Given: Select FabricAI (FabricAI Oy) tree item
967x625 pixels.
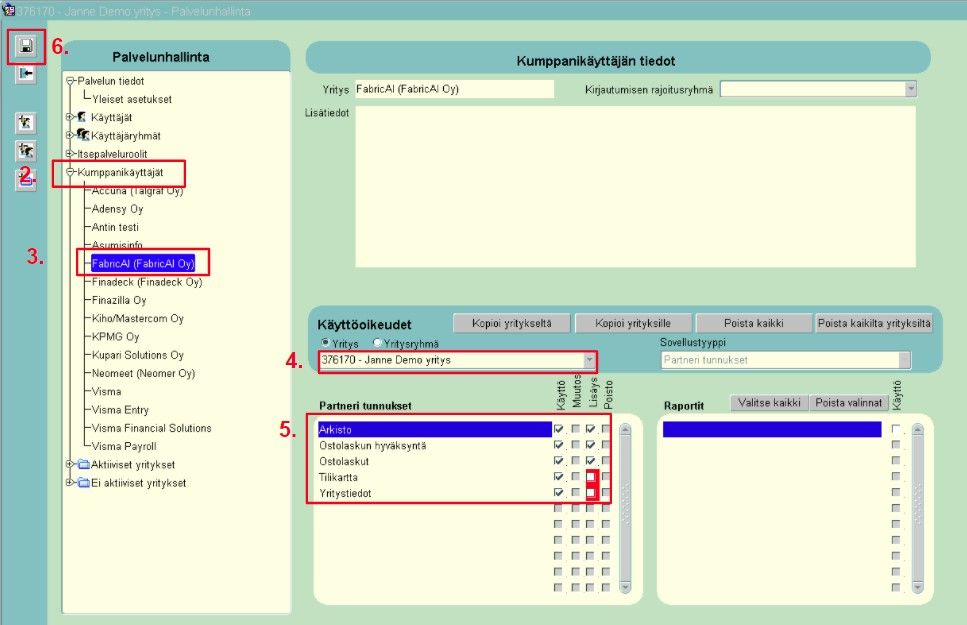Looking at the screenshot, I should coord(142,263).
